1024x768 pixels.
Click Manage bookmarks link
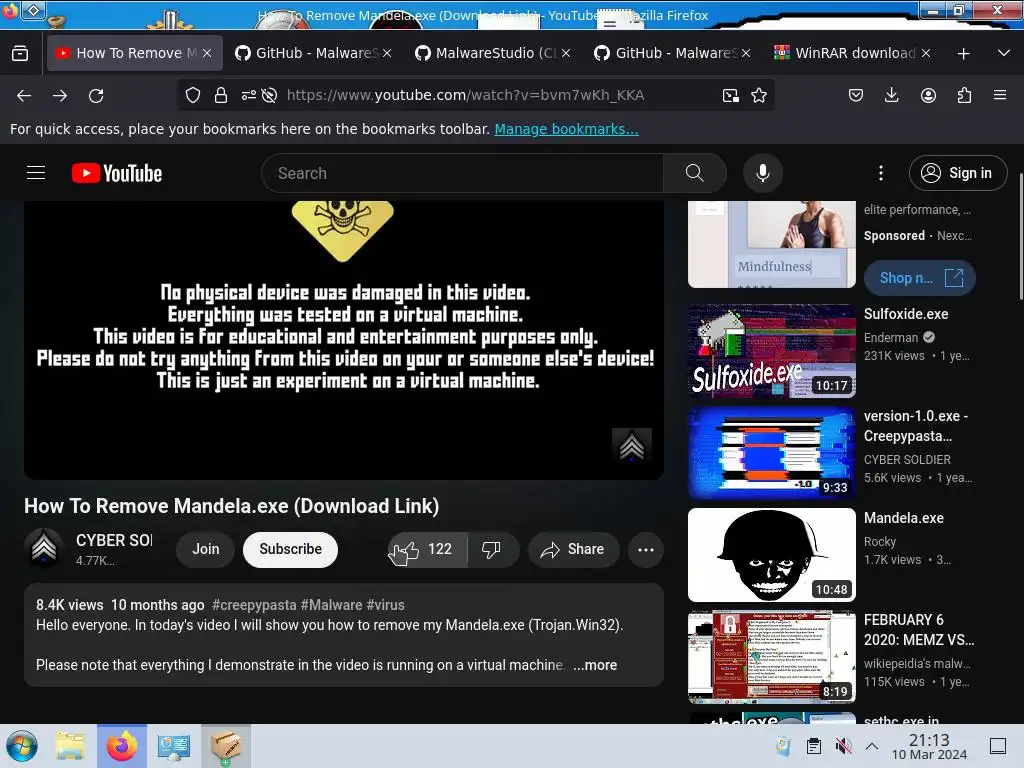pos(566,129)
